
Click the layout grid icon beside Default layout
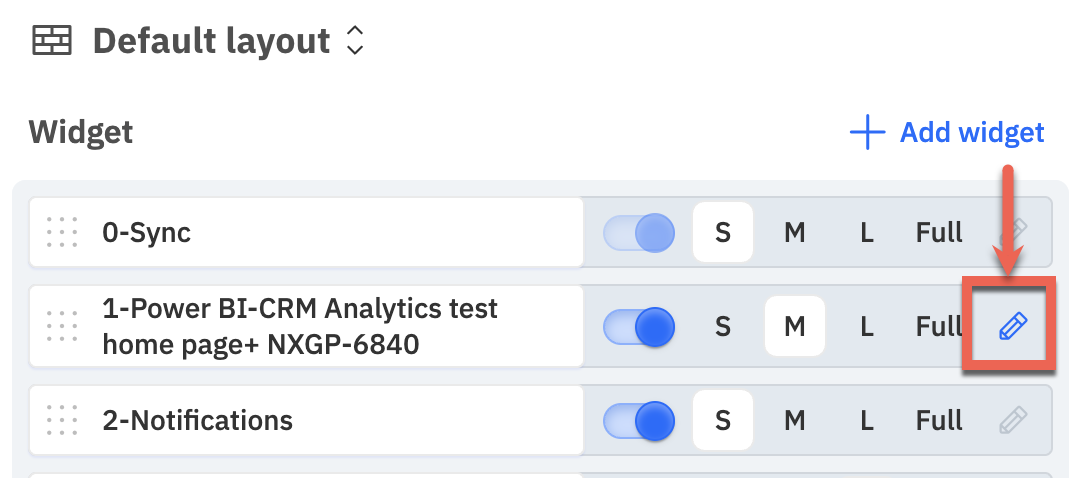(x=52, y=41)
